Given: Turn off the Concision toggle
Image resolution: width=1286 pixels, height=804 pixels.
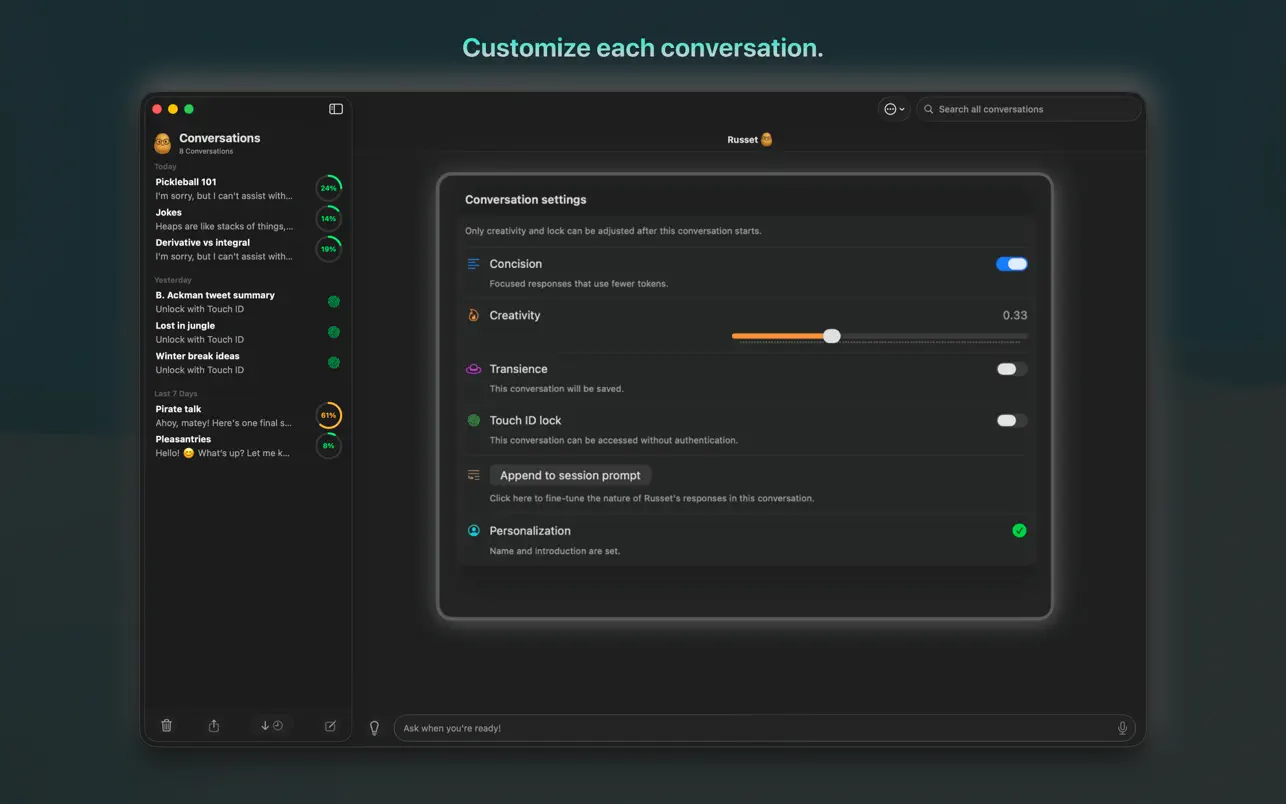Looking at the screenshot, I should click(1012, 264).
